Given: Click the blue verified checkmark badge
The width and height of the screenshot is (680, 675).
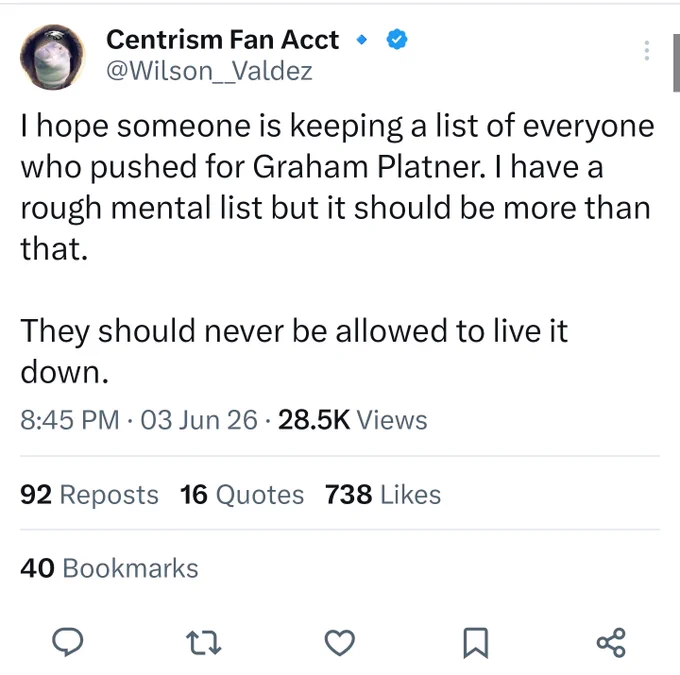Looking at the screenshot, I should coord(397,39).
